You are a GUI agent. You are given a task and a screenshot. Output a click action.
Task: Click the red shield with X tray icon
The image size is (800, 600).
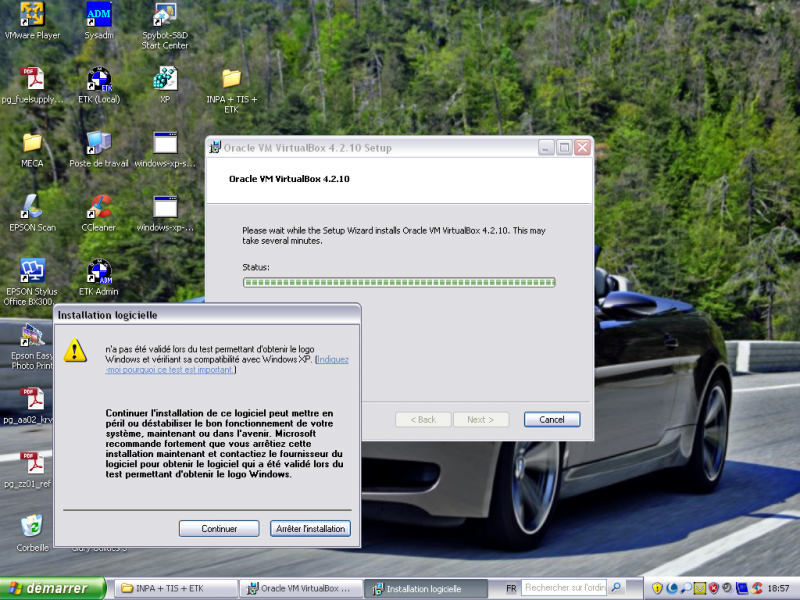[713, 588]
